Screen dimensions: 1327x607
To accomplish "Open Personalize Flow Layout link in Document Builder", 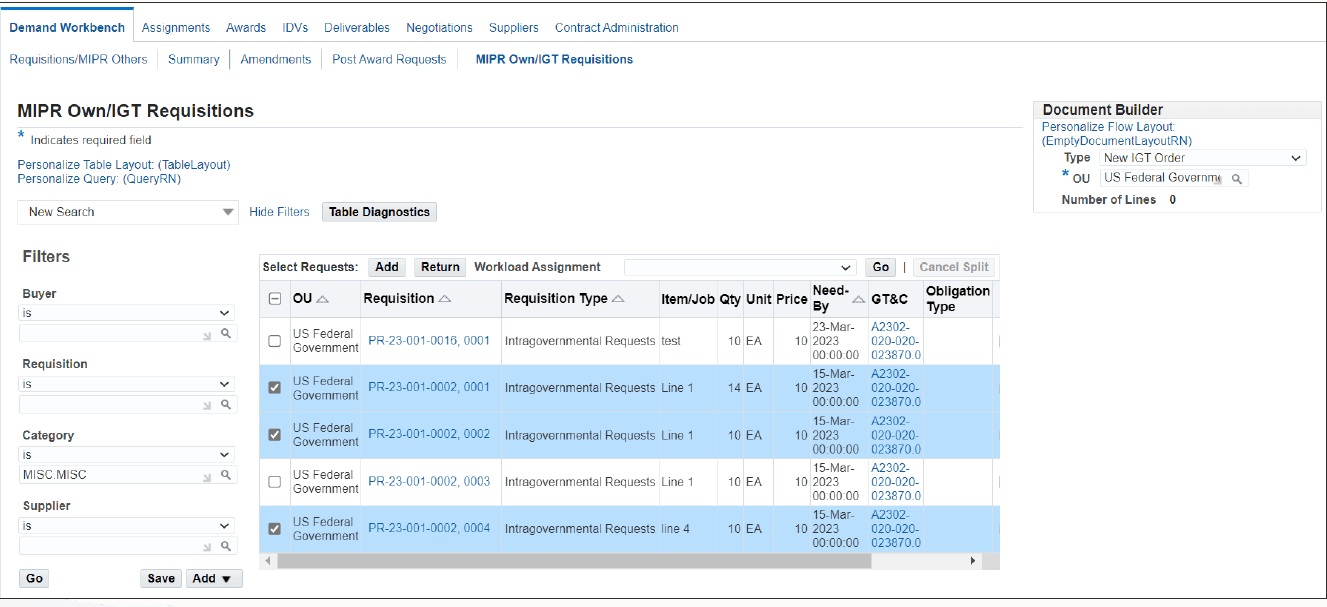I will coord(1117,134).
